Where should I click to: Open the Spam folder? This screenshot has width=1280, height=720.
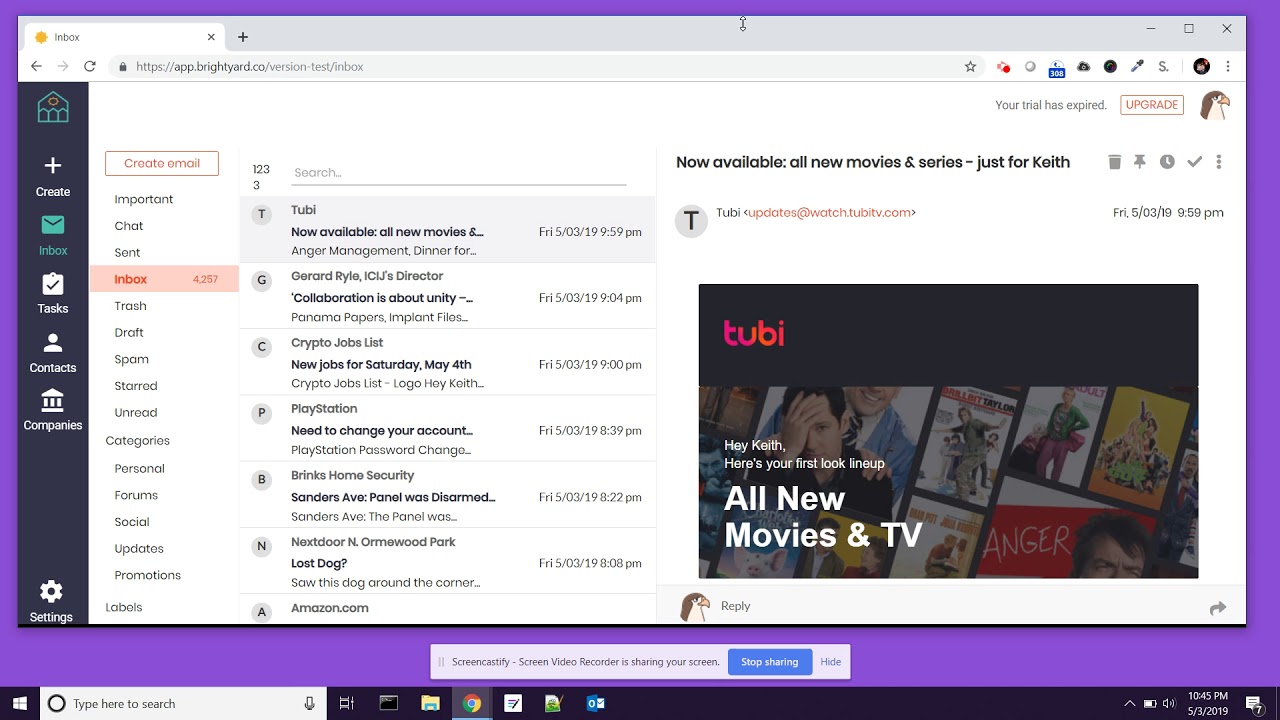[131, 359]
